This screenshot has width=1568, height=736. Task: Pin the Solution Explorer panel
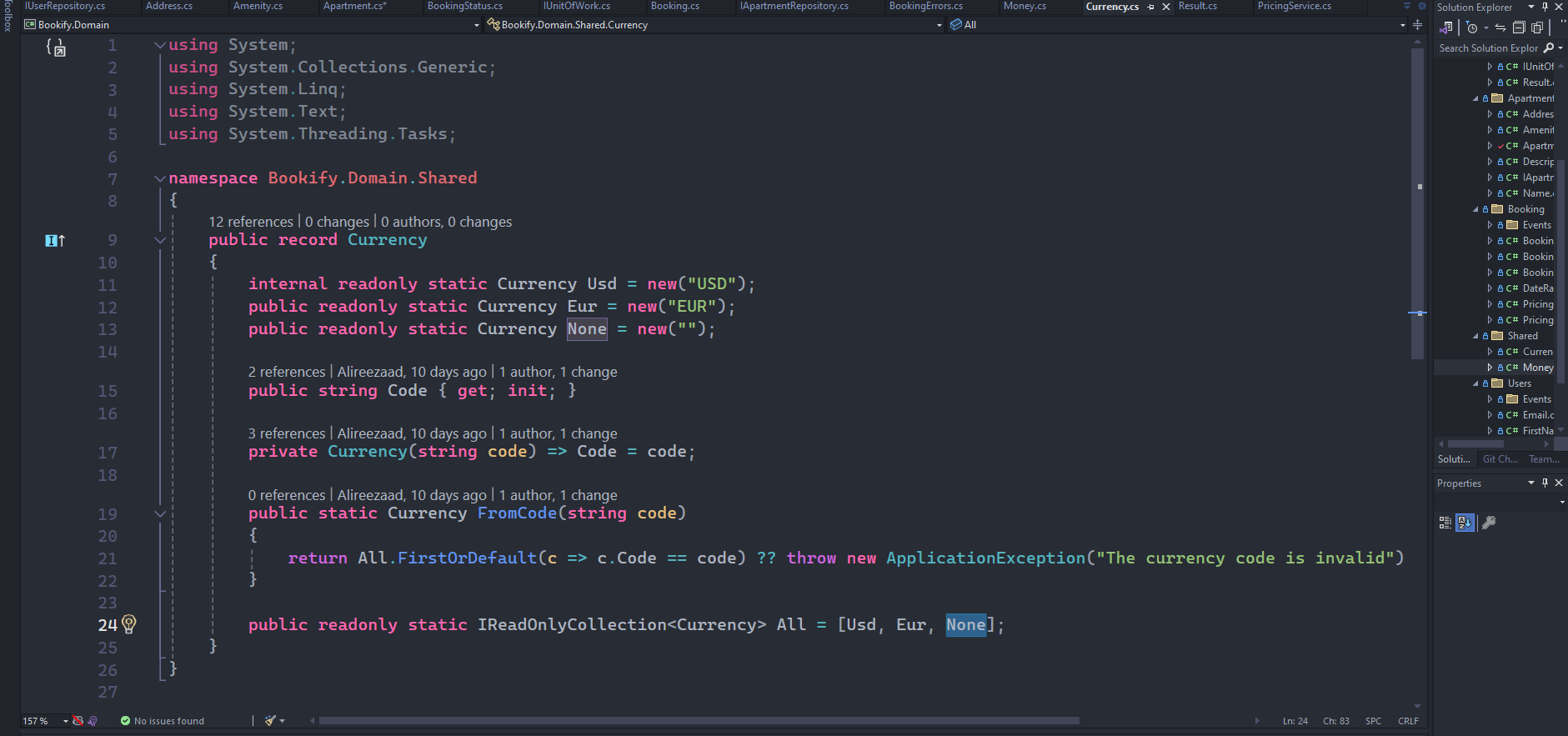coord(1545,7)
